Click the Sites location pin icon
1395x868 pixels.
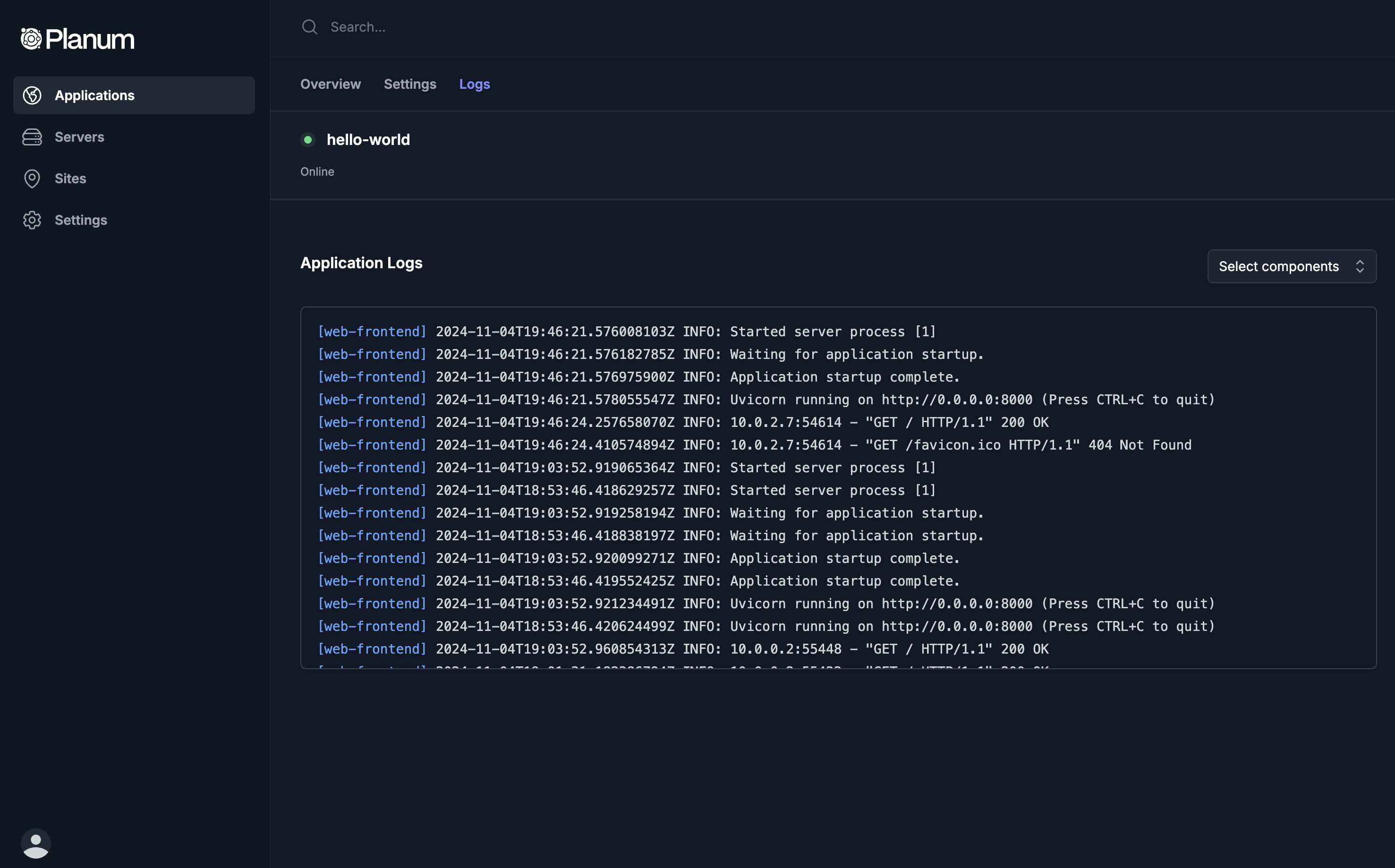(32, 179)
